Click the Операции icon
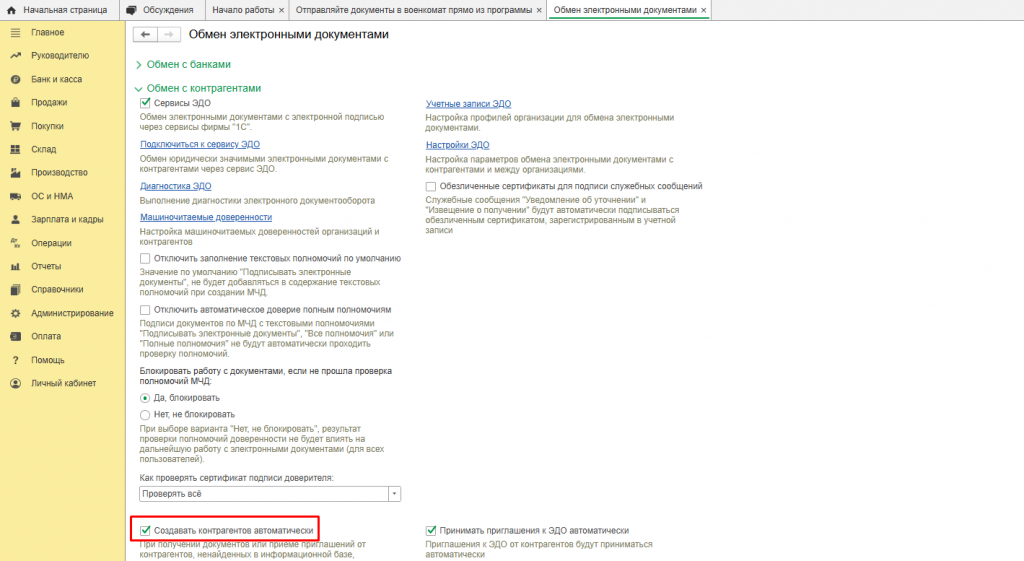 tap(16, 243)
